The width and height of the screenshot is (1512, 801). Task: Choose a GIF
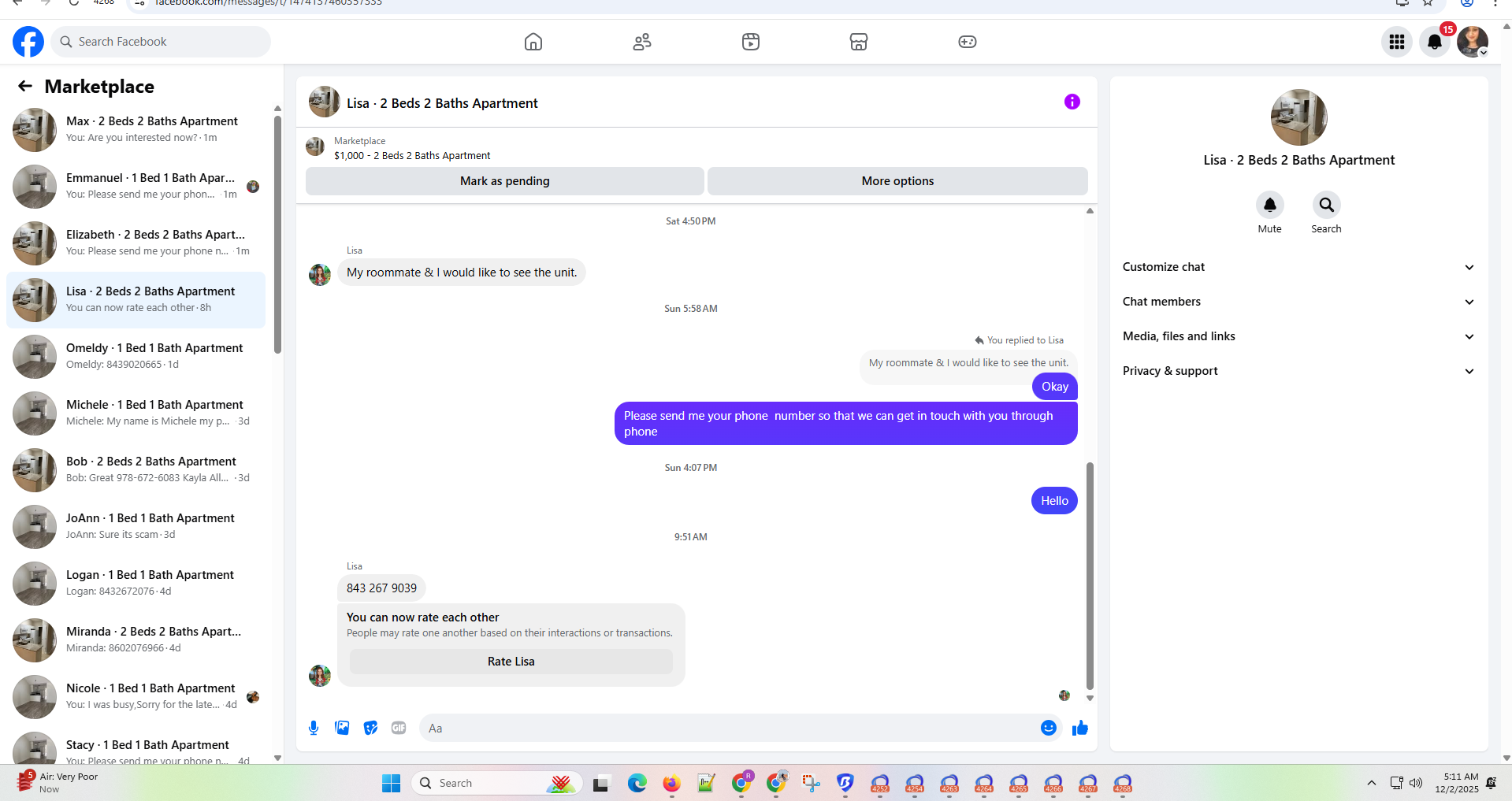pyautogui.click(x=399, y=728)
